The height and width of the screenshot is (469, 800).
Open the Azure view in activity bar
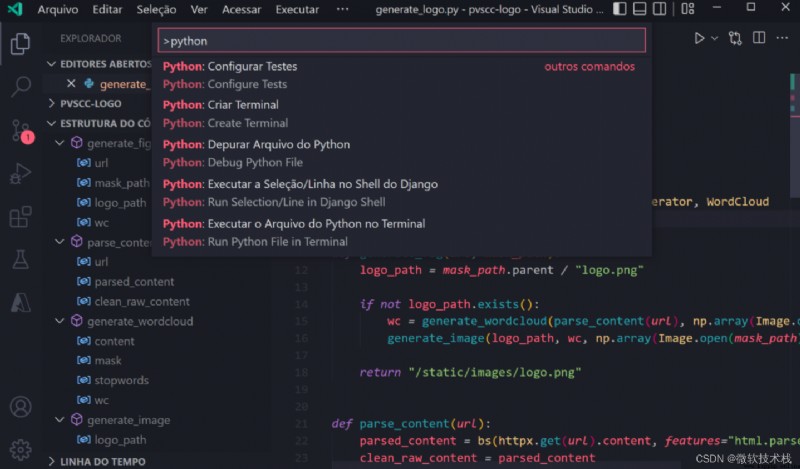[x=20, y=303]
